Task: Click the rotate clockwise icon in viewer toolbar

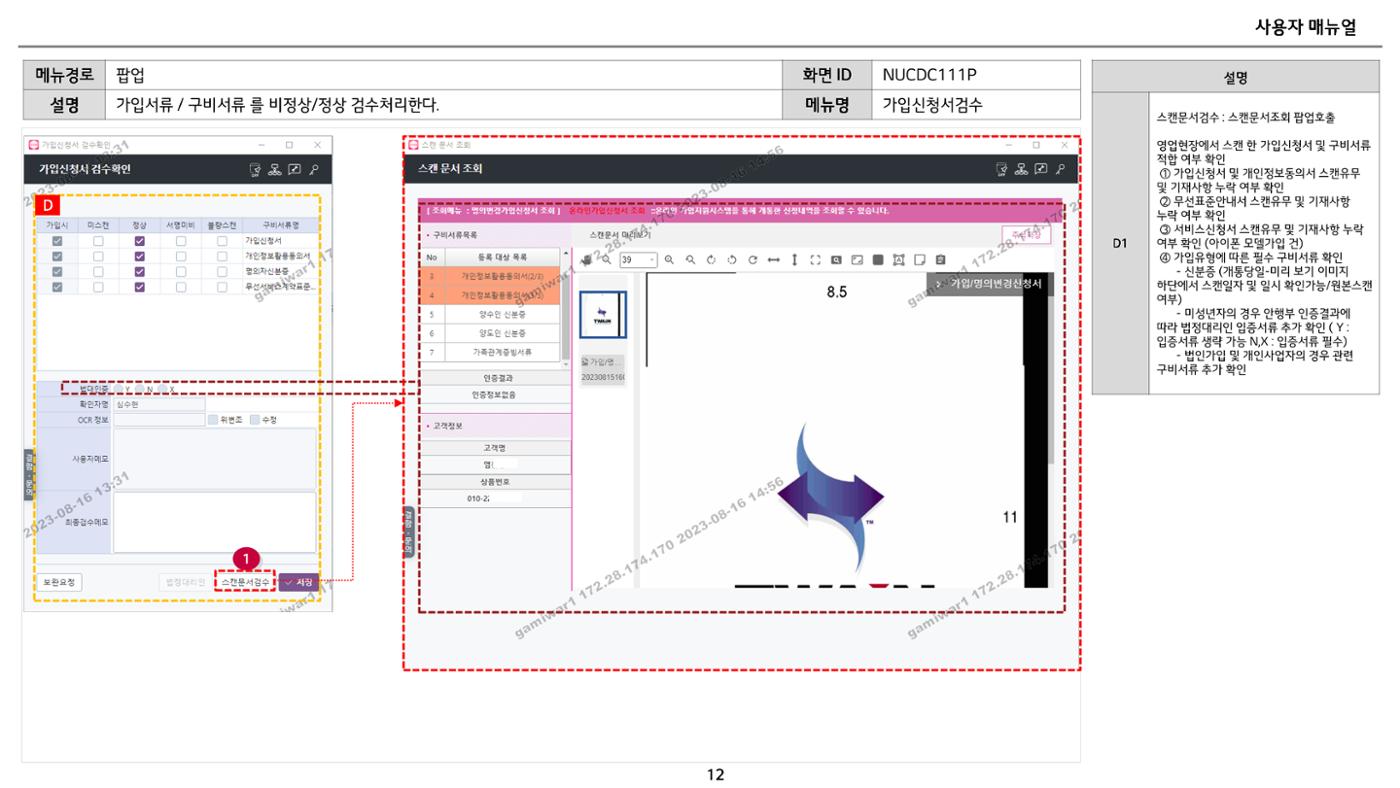Action: [x=752, y=260]
